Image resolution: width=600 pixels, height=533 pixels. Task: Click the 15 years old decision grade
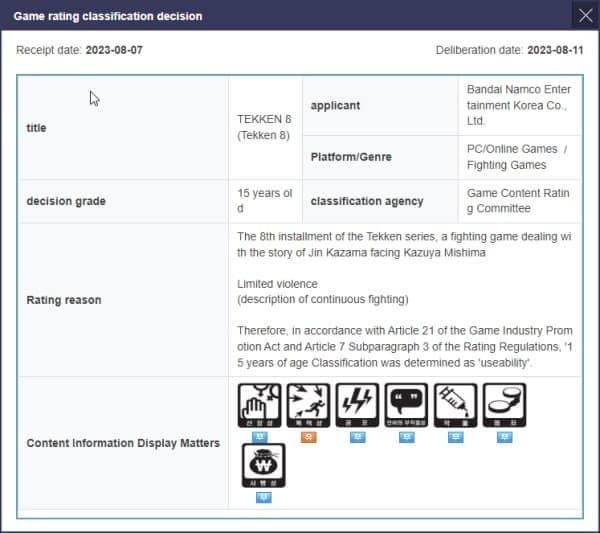tap(264, 201)
